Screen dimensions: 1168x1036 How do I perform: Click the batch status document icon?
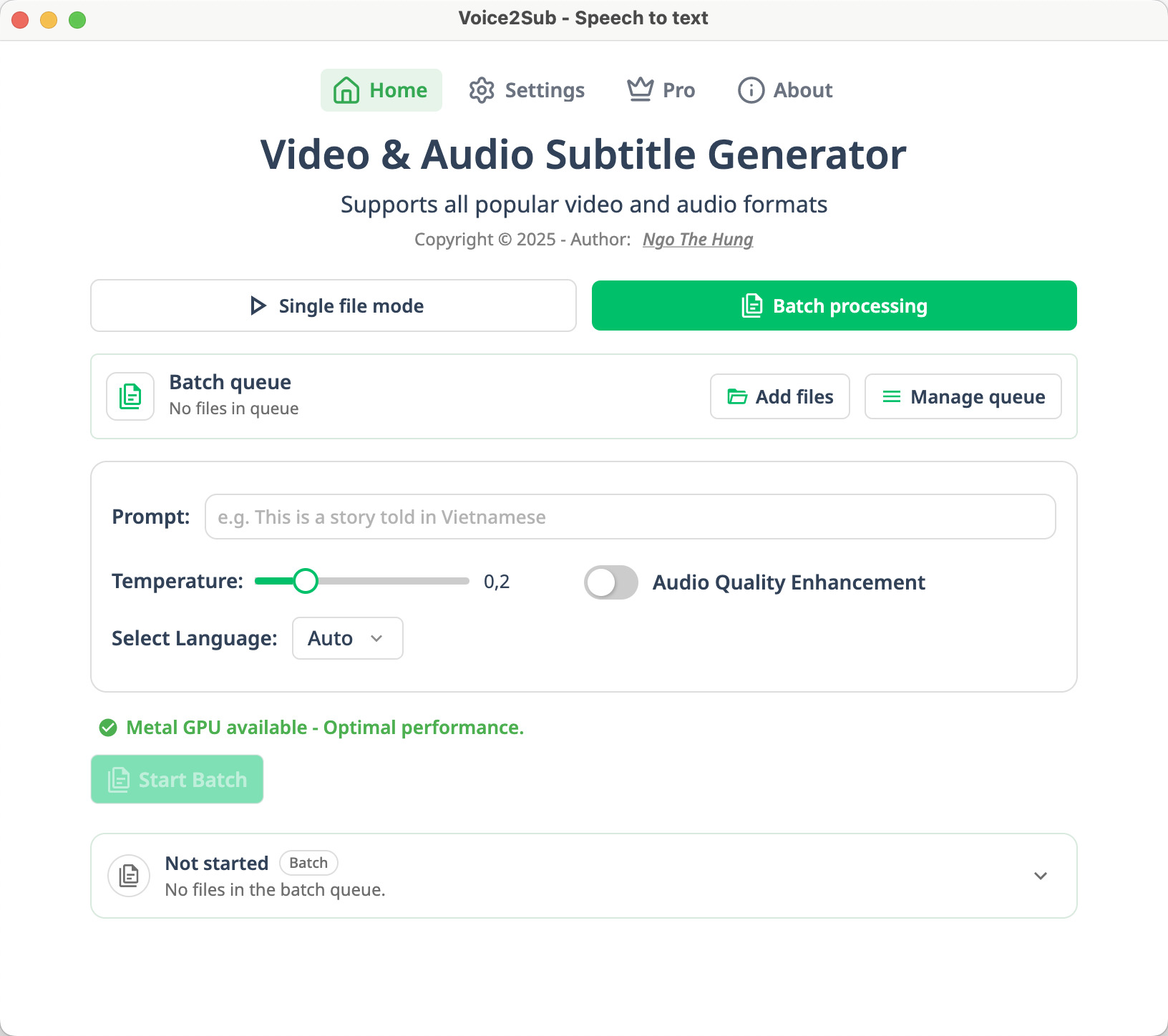[x=129, y=876]
